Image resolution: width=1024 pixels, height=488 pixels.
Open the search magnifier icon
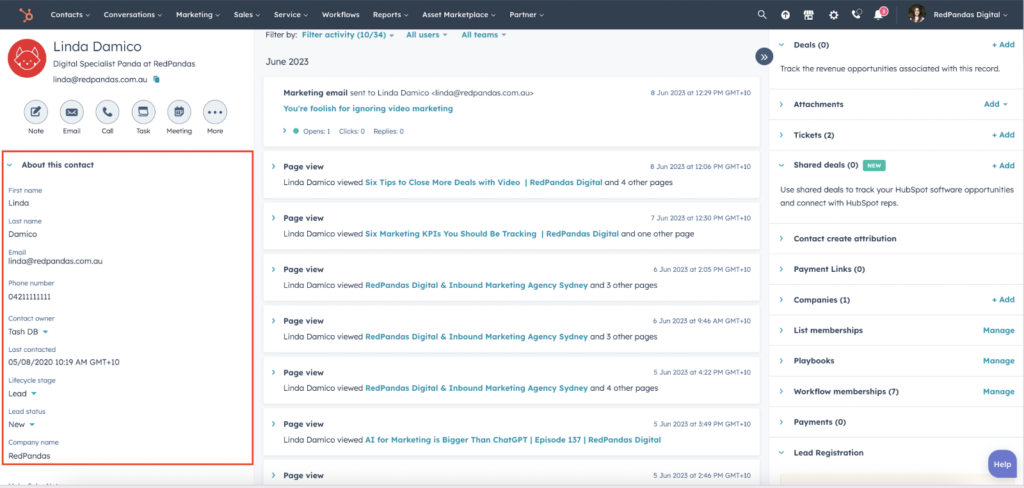point(761,14)
